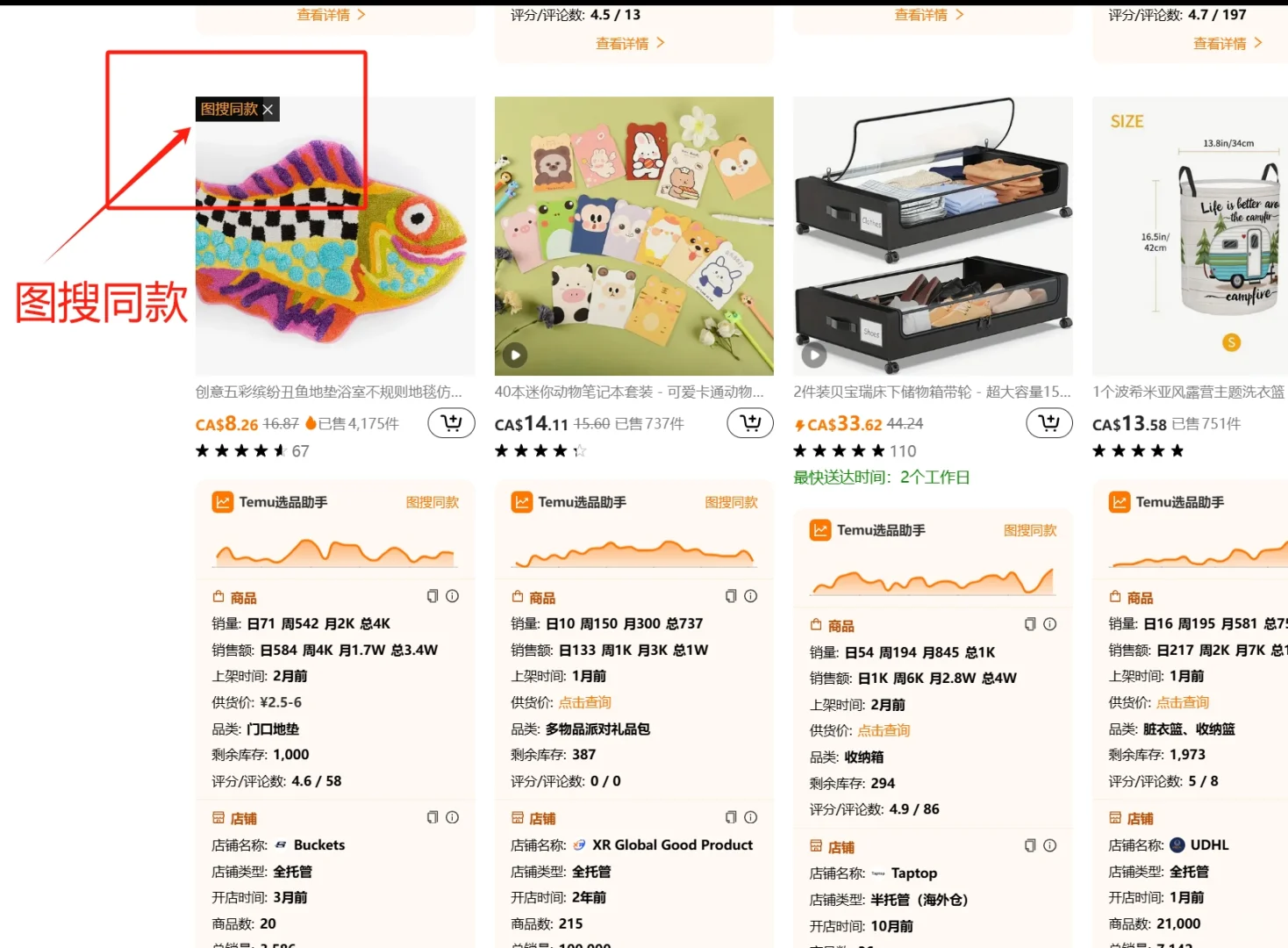Copy product info in the fish rug panel

coord(433,596)
